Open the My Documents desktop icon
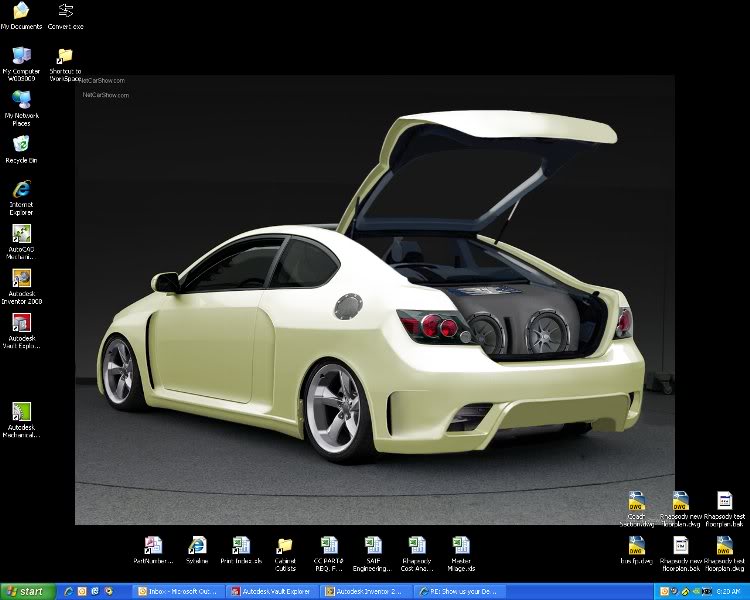This screenshot has height=600, width=750. click(21, 16)
